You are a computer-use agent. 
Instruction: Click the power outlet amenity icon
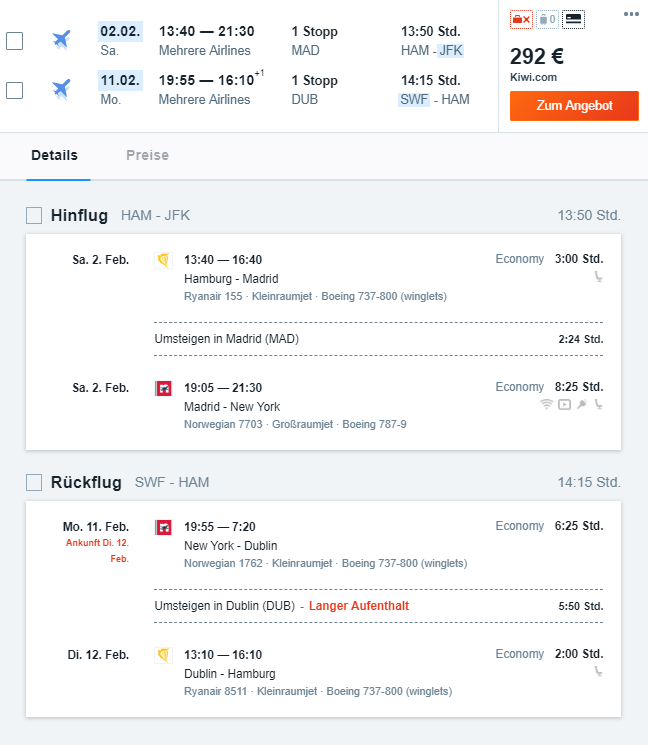click(581, 404)
